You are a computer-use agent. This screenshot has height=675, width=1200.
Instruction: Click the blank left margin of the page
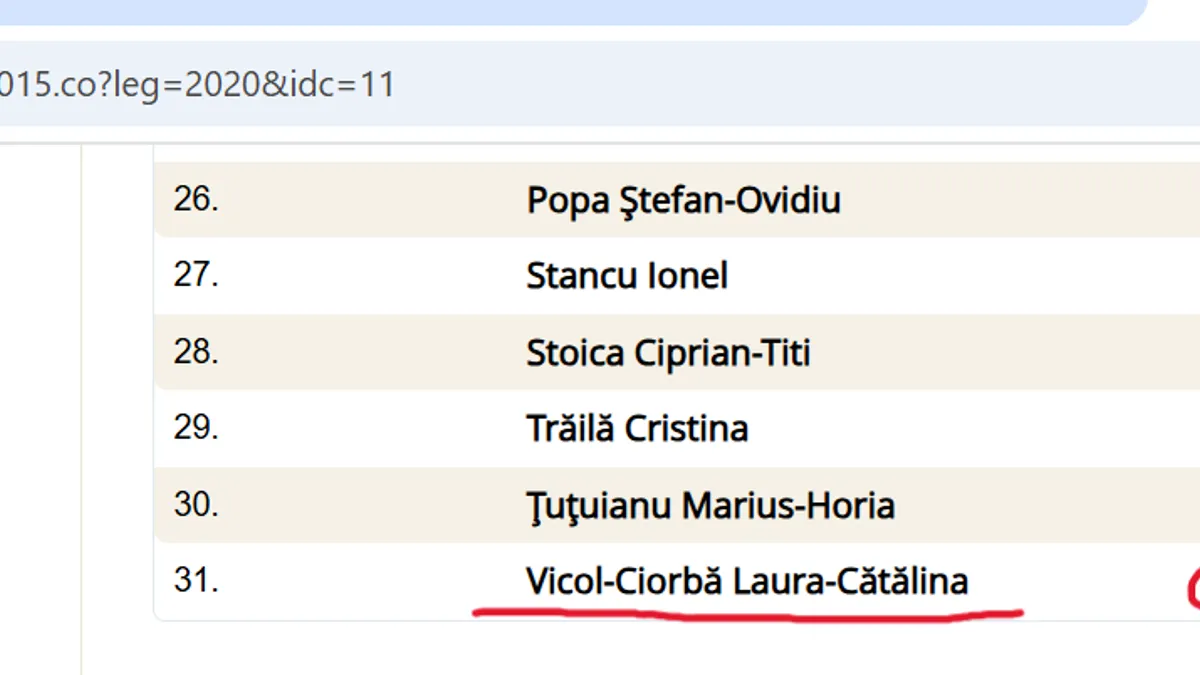pos(40,400)
